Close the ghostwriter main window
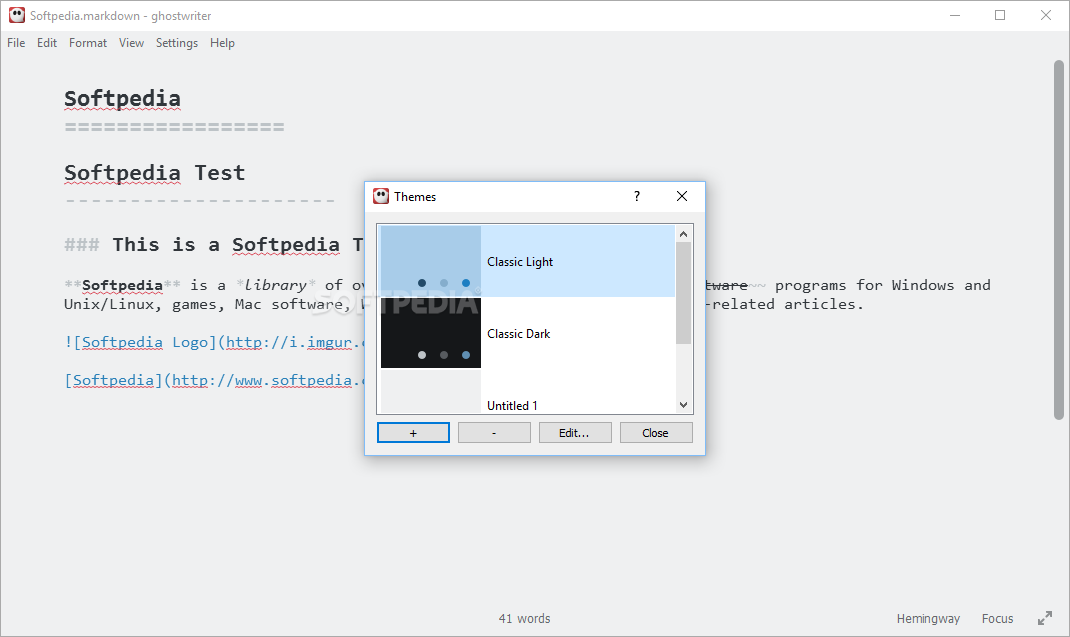 (x=1045, y=15)
